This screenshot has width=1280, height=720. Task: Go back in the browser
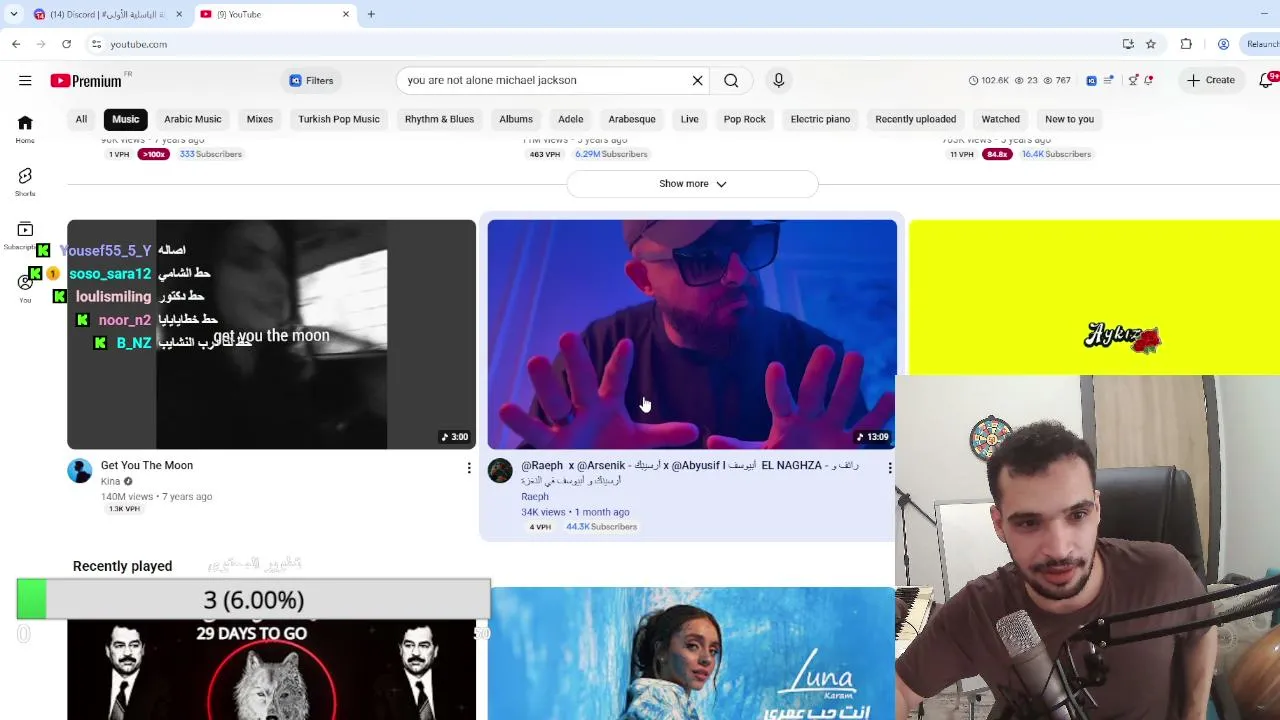[16, 44]
